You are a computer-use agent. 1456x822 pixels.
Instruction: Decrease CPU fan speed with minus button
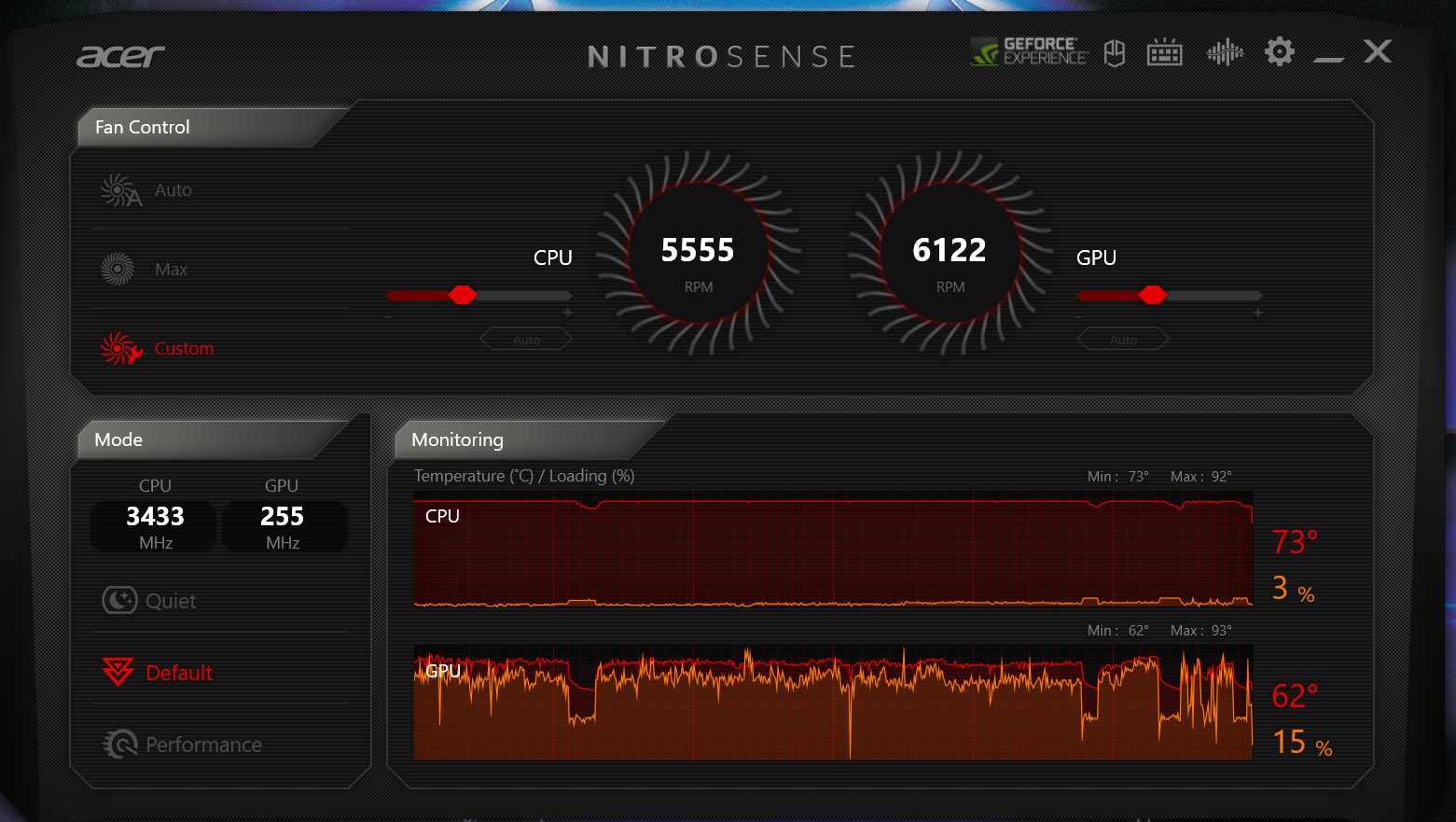pyautogui.click(x=388, y=317)
